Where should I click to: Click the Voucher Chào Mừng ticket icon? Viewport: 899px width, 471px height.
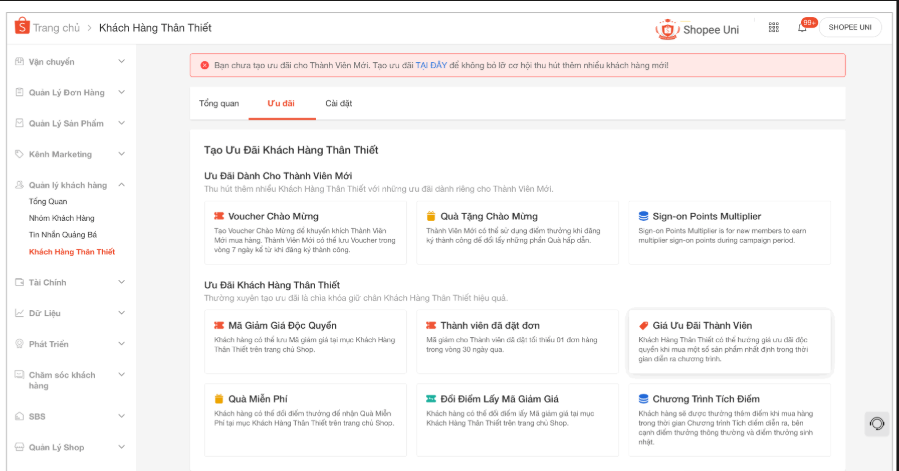(x=219, y=216)
